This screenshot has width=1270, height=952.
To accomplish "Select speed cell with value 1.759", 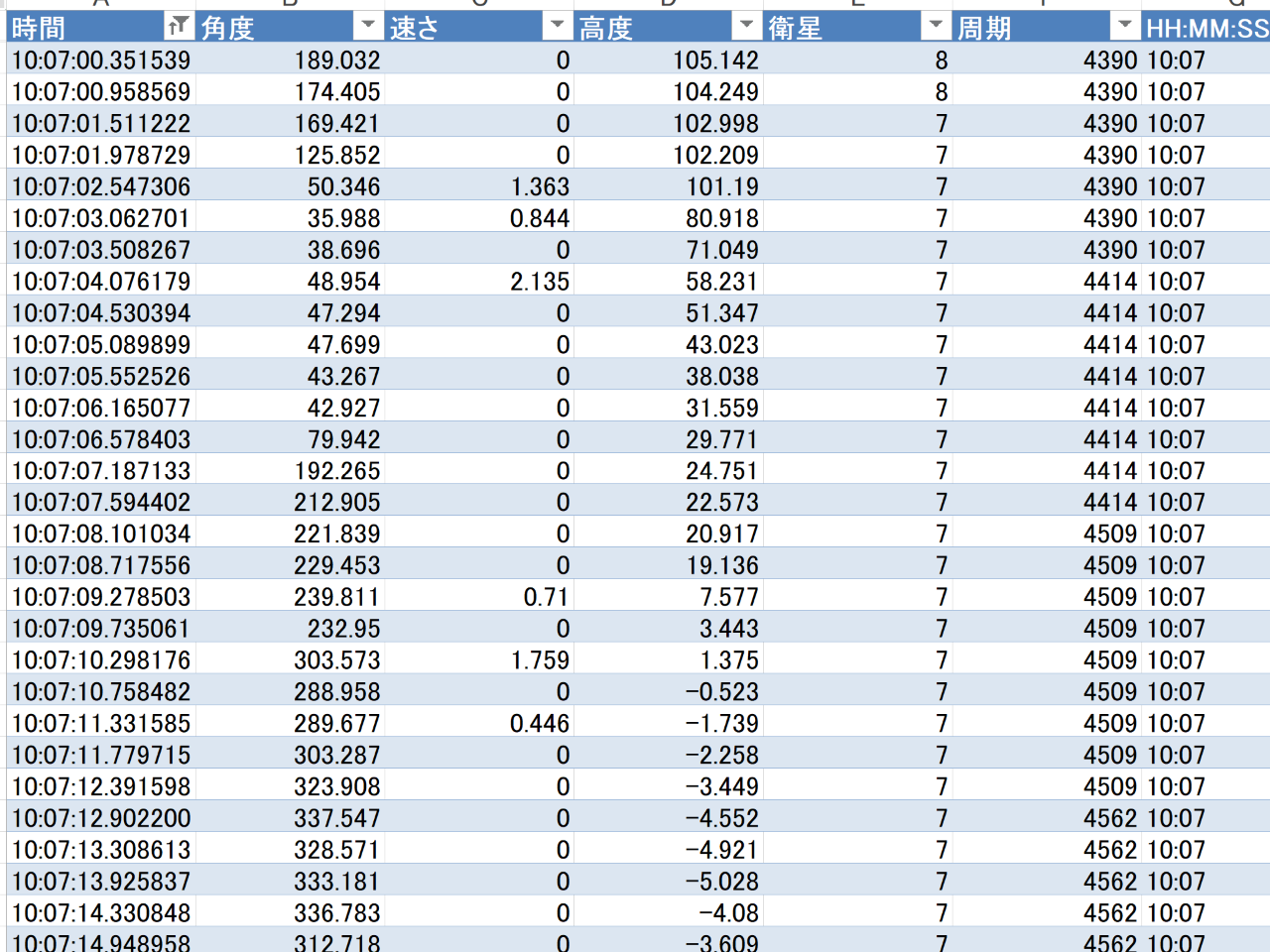I will point(540,660).
